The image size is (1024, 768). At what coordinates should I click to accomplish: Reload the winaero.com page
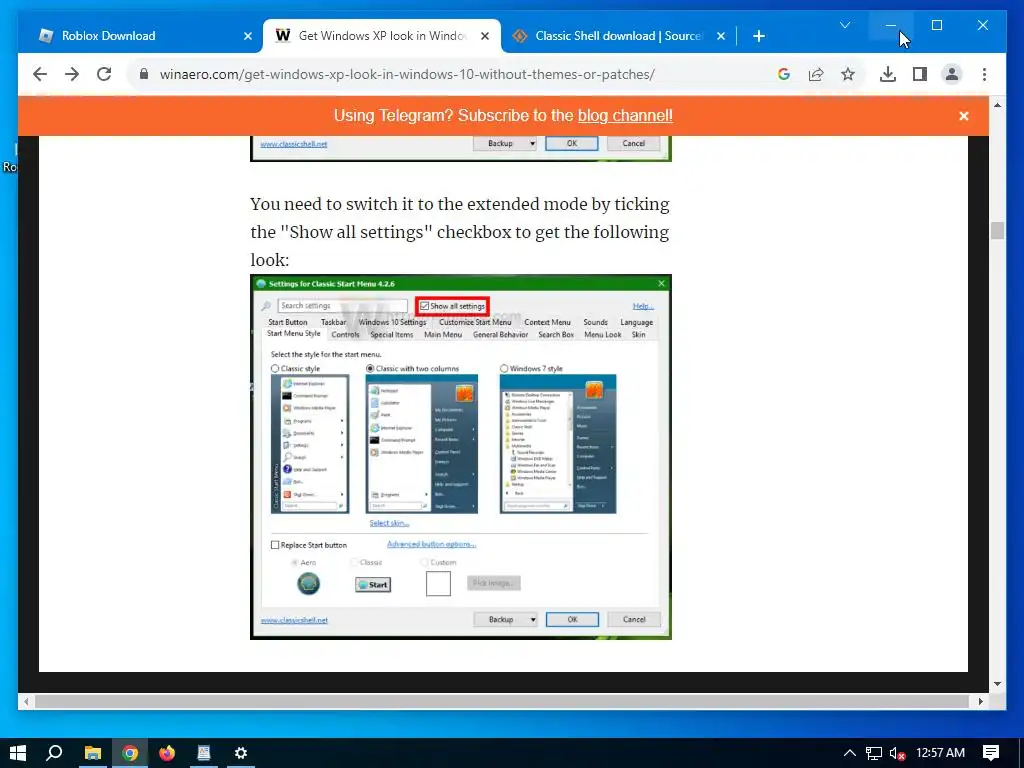(104, 74)
